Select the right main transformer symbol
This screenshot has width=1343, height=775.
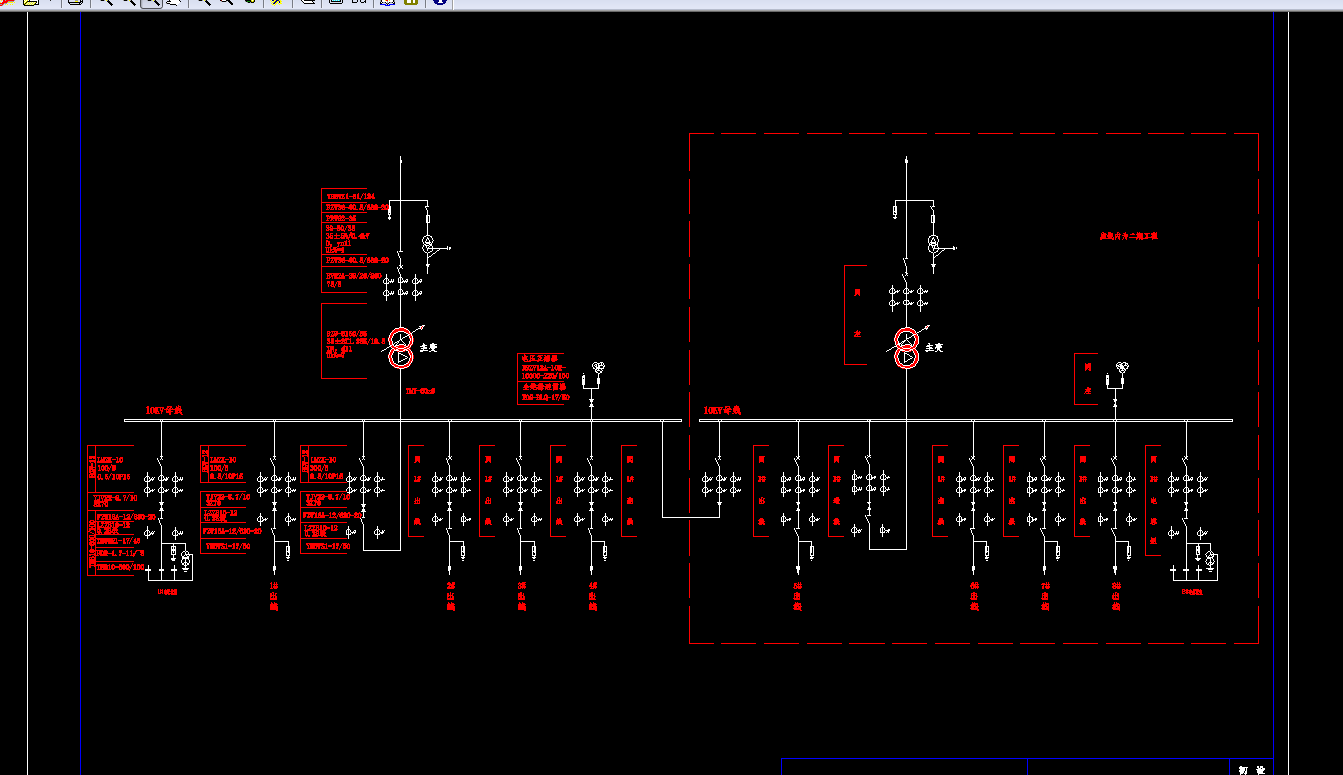click(907, 348)
